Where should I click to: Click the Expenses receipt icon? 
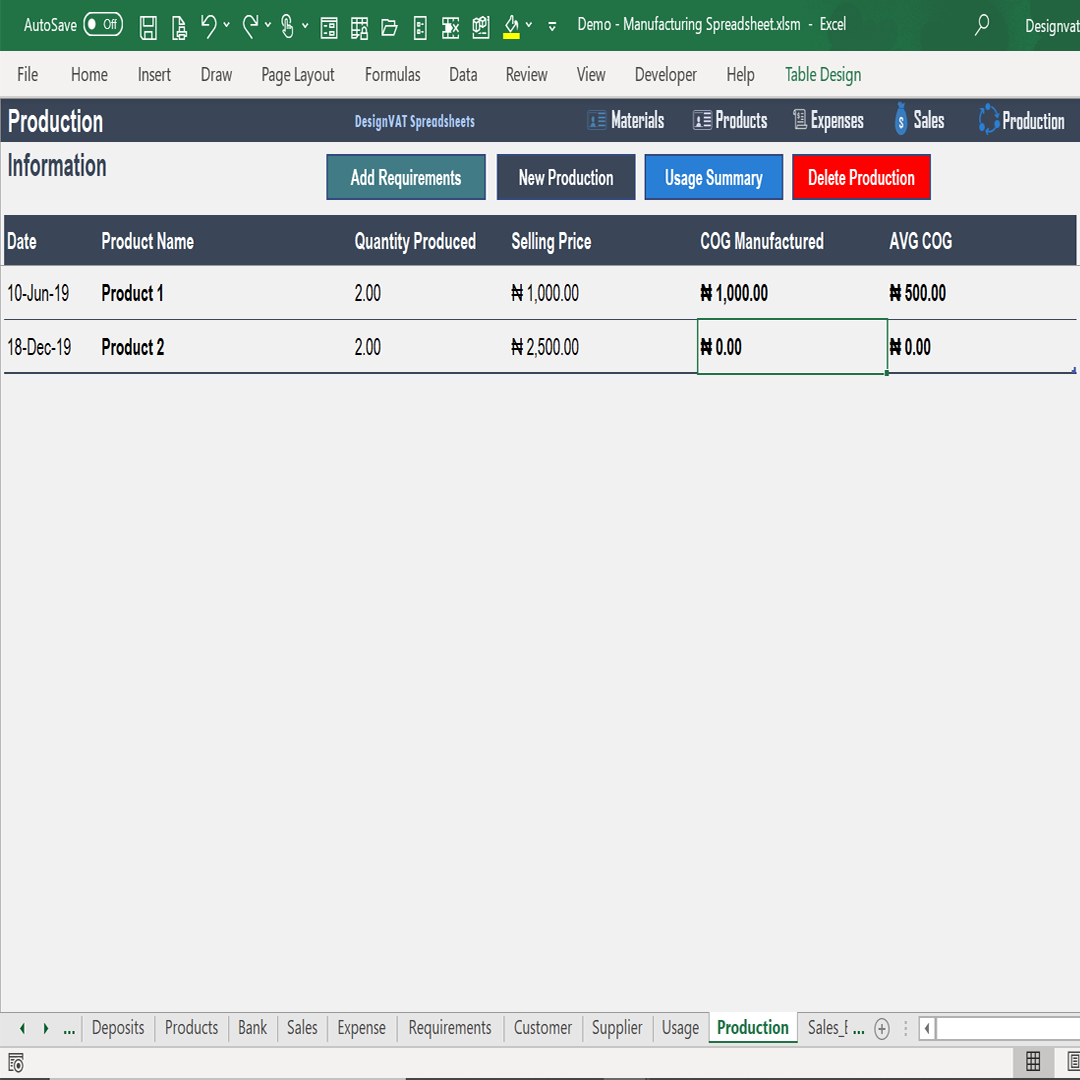pos(798,120)
